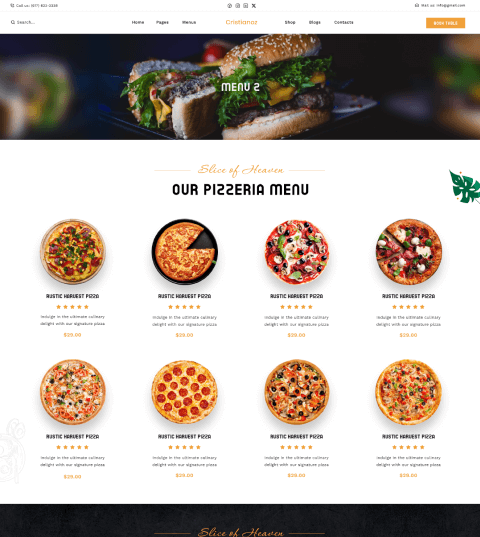The height and width of the screenshot is (537, 480).
Task: Open the LinkedIn social icon
Action: point(245,5)
